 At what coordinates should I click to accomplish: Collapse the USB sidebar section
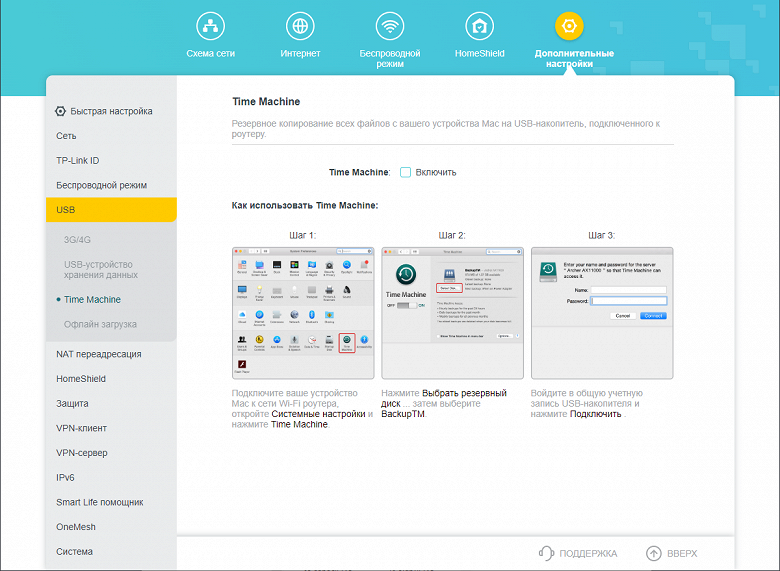pos(111,209)
